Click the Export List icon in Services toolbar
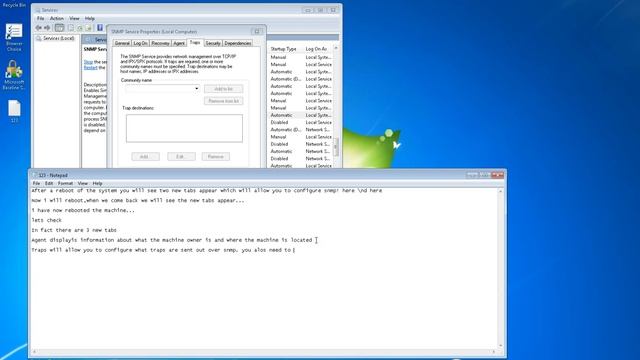The width and height of the screenshot is (640, 360). click(x=89, y=28)
